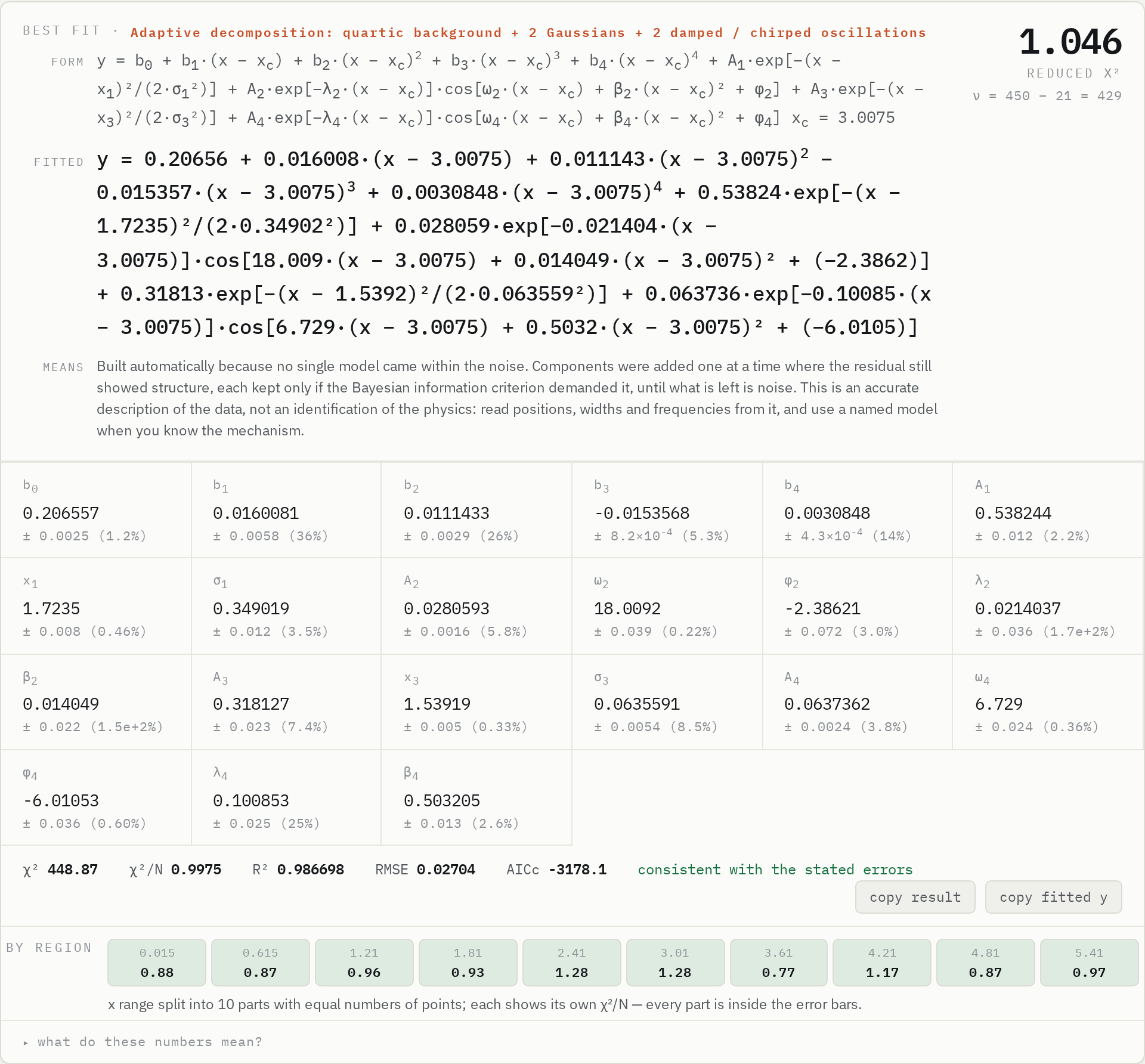
Task: Select the 4.21 region chip showing 1.17
Action: [882, 963]
